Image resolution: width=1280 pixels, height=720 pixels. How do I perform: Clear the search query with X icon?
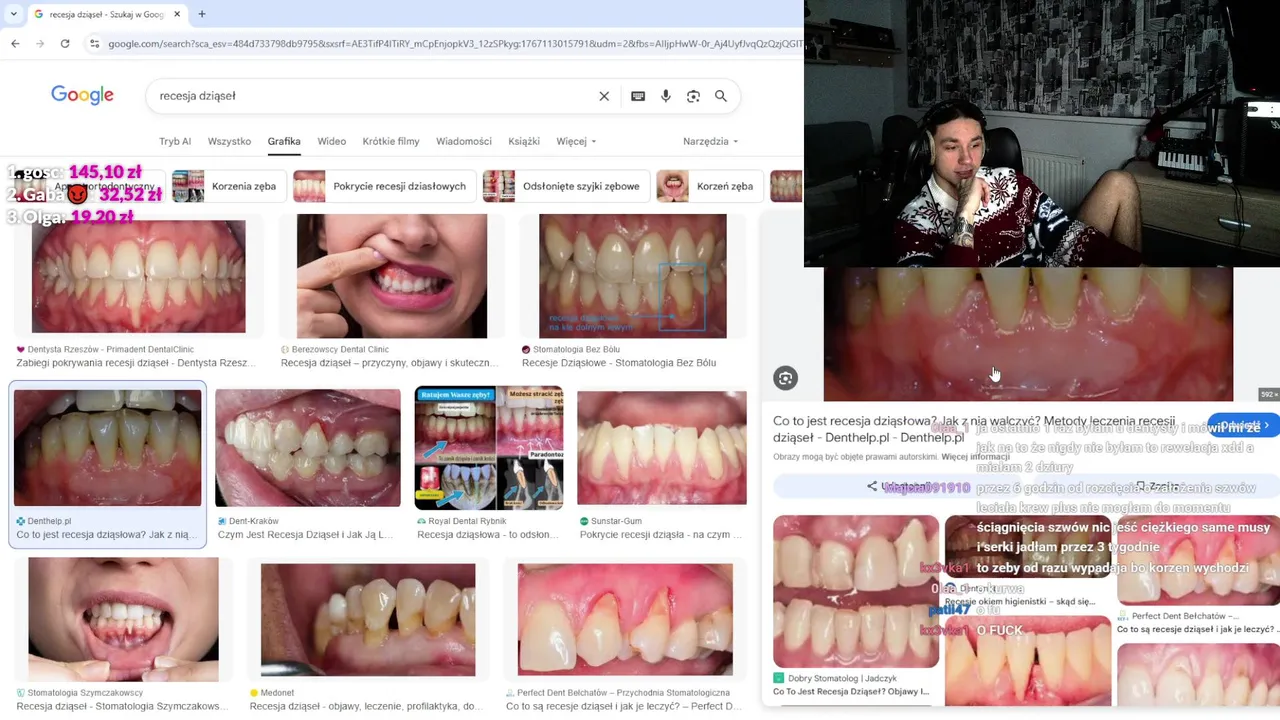click(x=604, y=96)
